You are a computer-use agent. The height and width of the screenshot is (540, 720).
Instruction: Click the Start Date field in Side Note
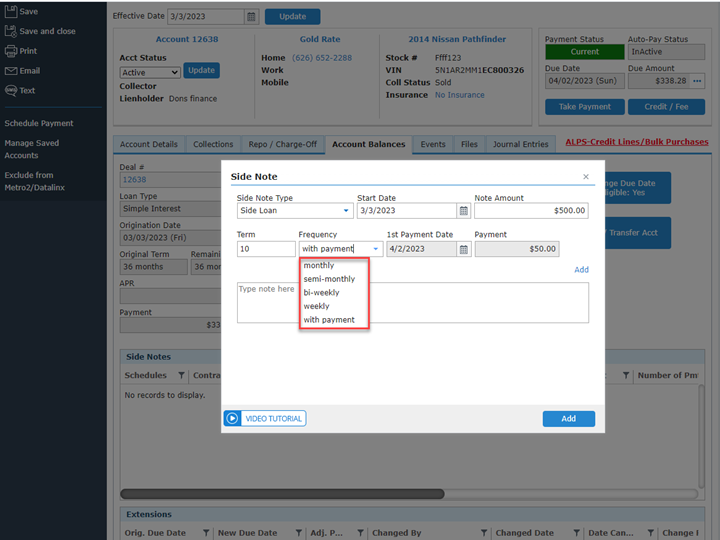click(x=407, y=211)
